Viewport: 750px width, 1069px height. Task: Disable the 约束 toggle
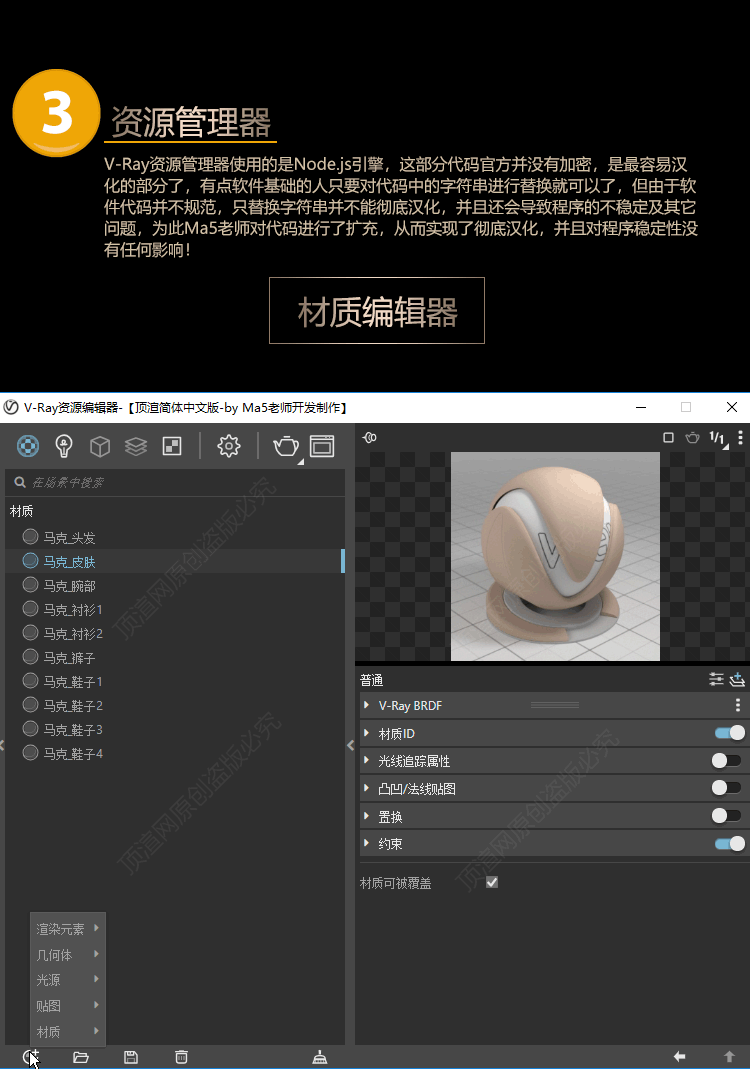pos(729,843)
